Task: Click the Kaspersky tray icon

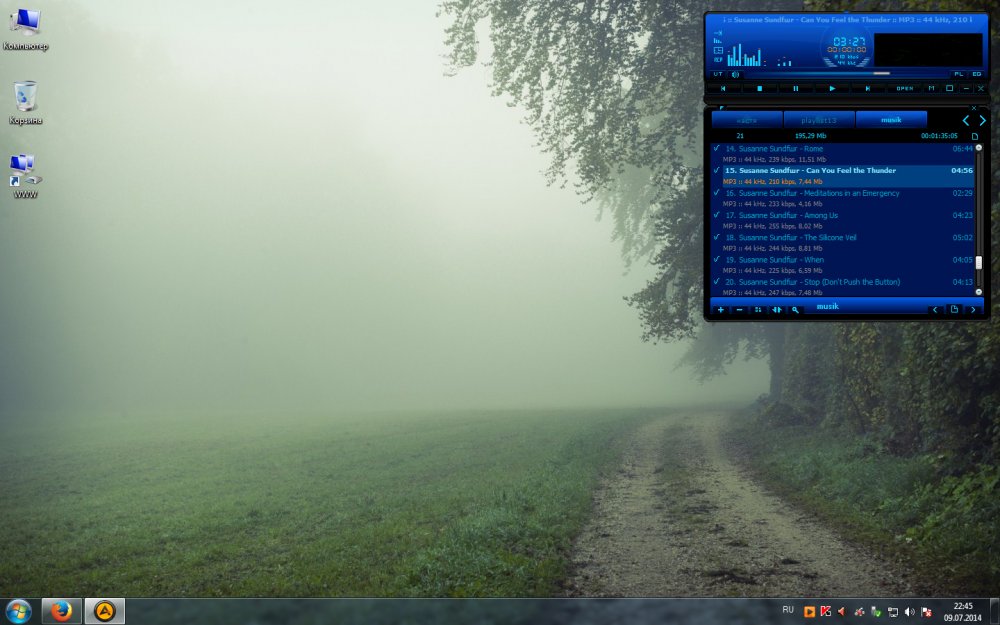Action: tap(825, 612)
